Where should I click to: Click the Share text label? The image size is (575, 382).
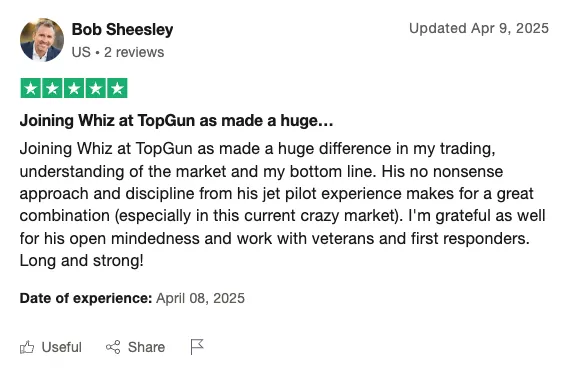(x=146, y=347)
